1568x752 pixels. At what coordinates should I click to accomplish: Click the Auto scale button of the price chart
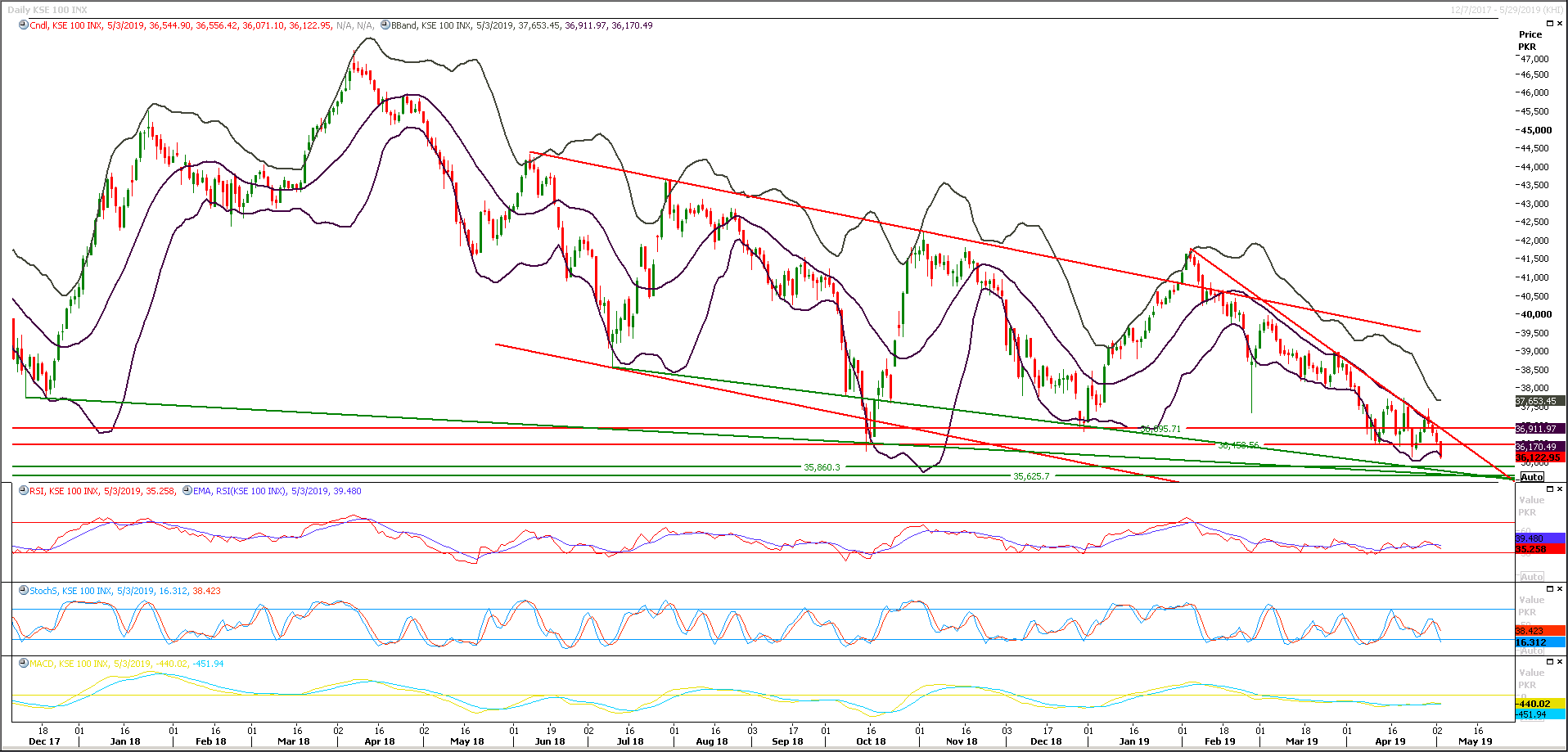click(1532, 477)
